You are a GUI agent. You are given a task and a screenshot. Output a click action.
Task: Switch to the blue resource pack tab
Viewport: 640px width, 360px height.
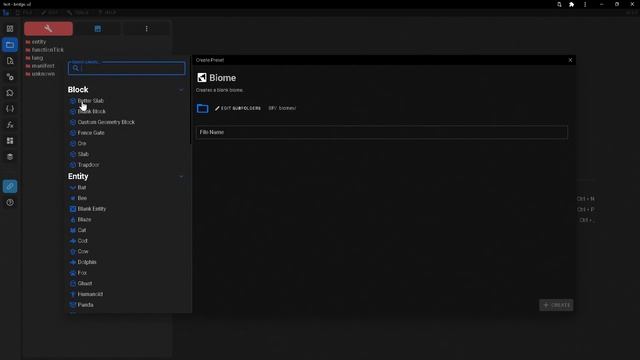coord(97,29)
